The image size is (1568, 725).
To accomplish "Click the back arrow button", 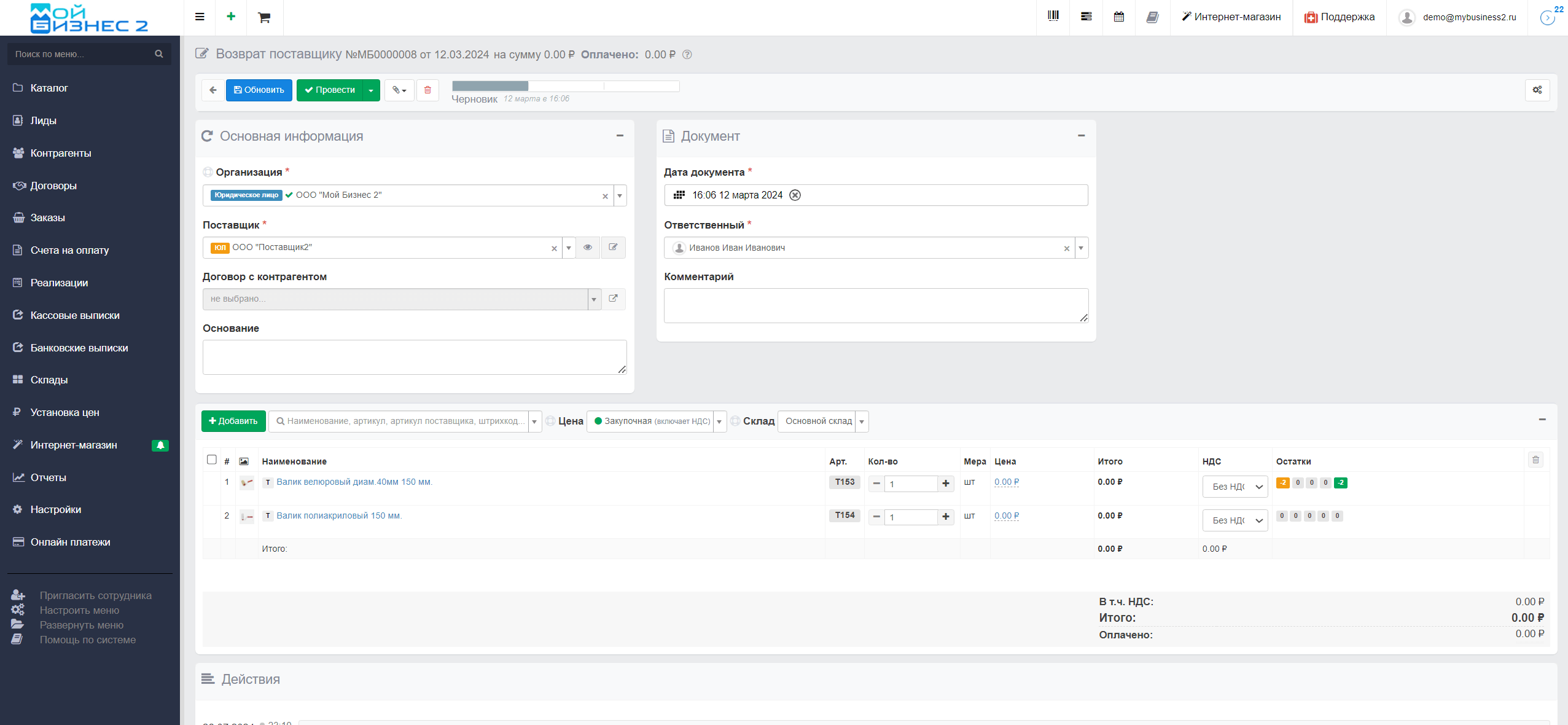I will click(213, 90).
